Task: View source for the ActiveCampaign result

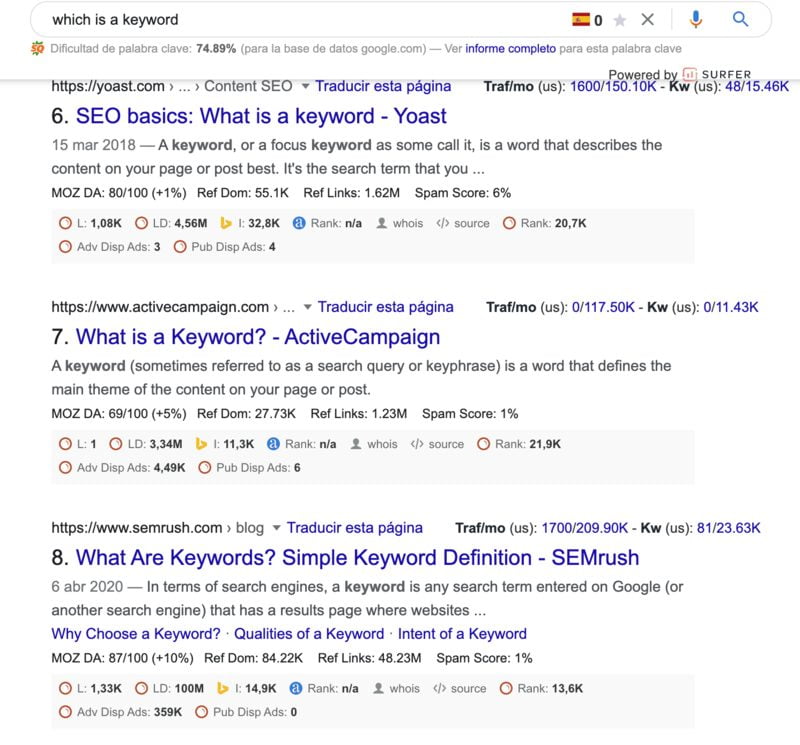Action: 437,444
